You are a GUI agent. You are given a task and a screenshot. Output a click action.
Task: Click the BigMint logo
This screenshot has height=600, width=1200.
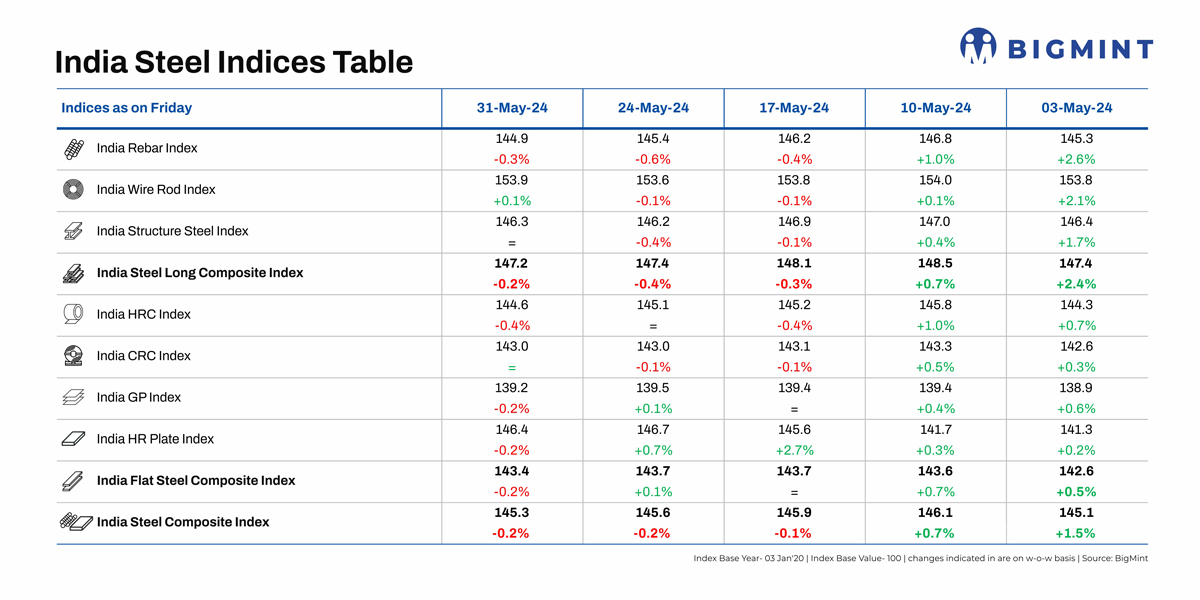tap(1056, 47)
